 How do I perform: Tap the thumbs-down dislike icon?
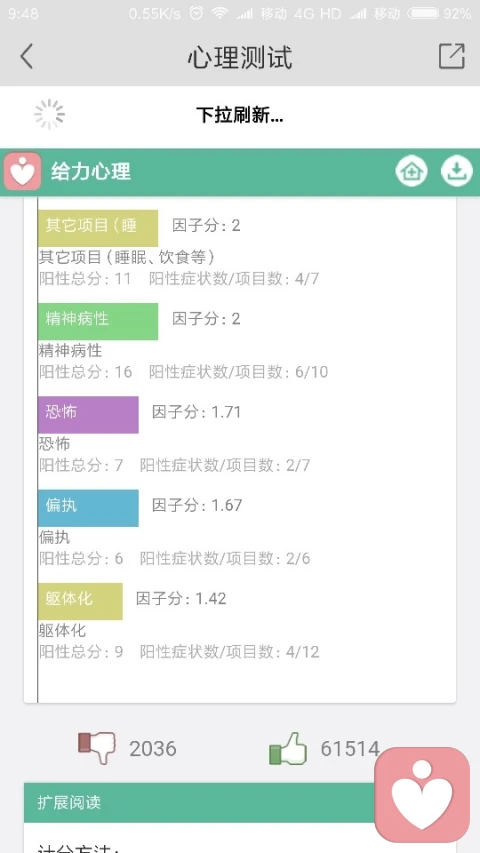(x=97, y=748)
